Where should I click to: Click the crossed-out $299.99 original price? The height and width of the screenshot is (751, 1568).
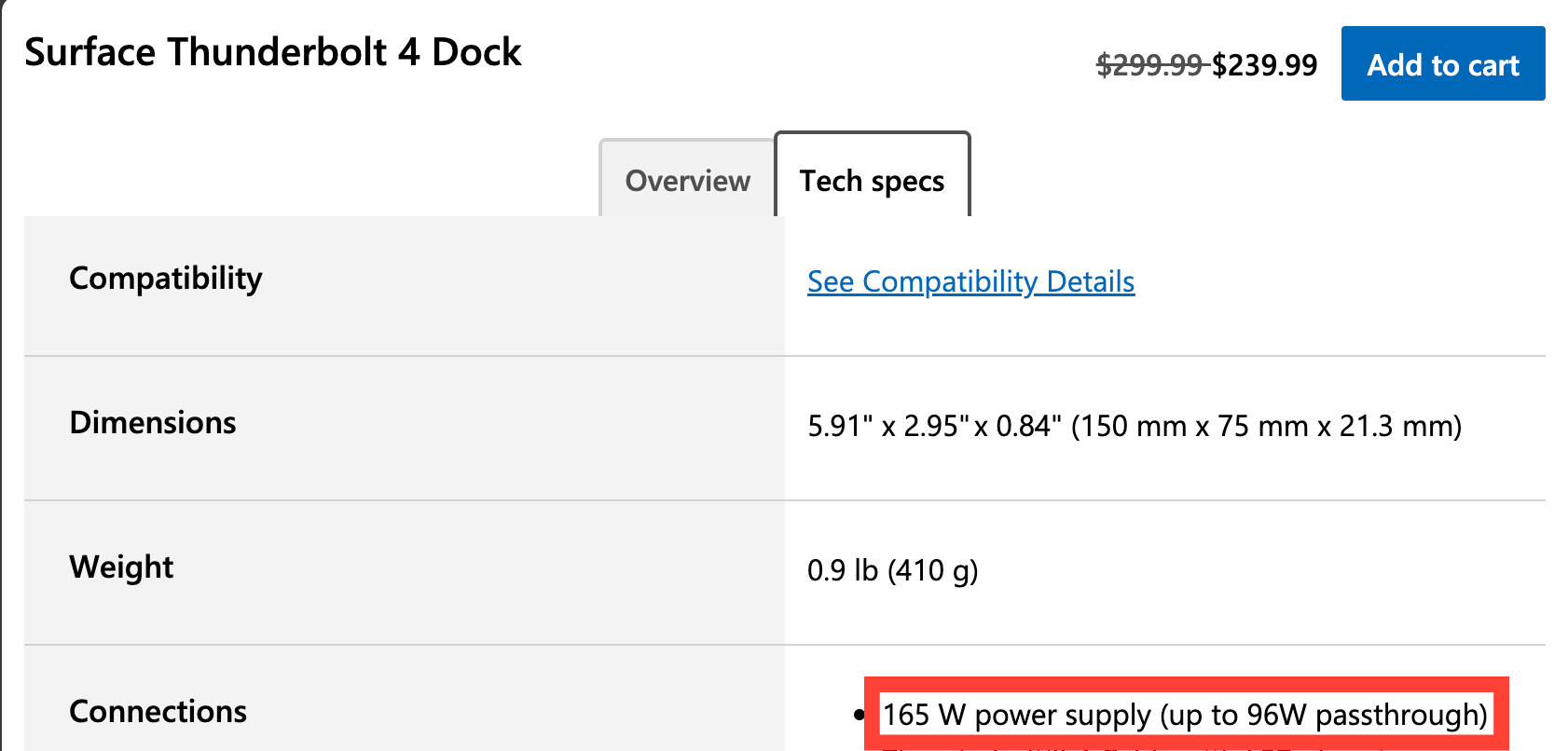point(1149,65)
